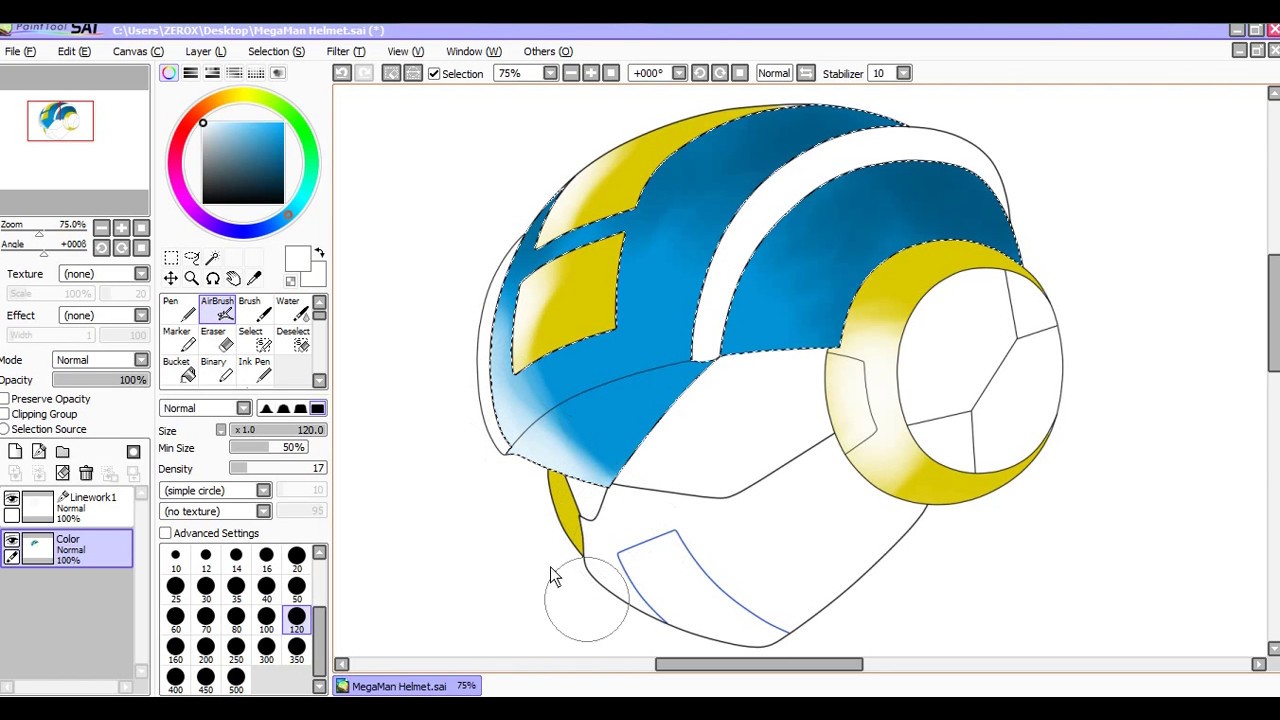Screen dimensions: 1280x720
Task: Uncheck the Selection checkbox in the toolbar
Action: click(x=434, y=73)
